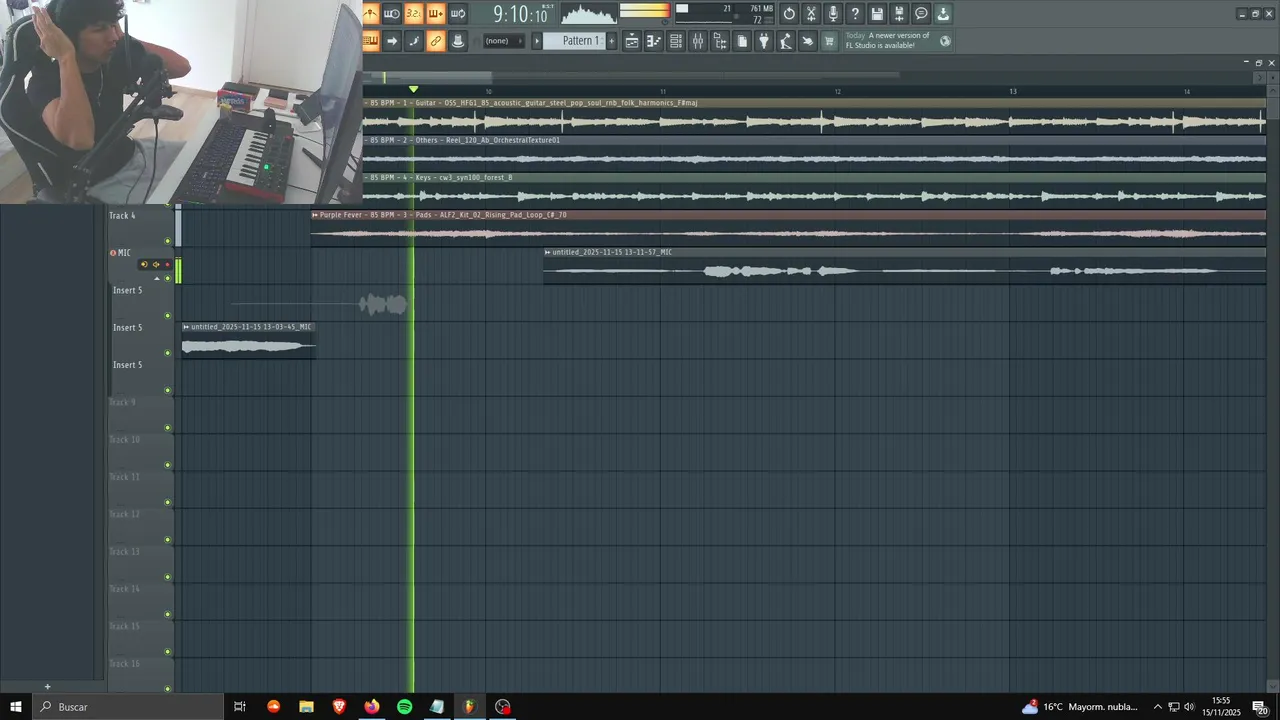Add new pattern with plus button
1280x720 pixels.
click(x=612, y=41)
